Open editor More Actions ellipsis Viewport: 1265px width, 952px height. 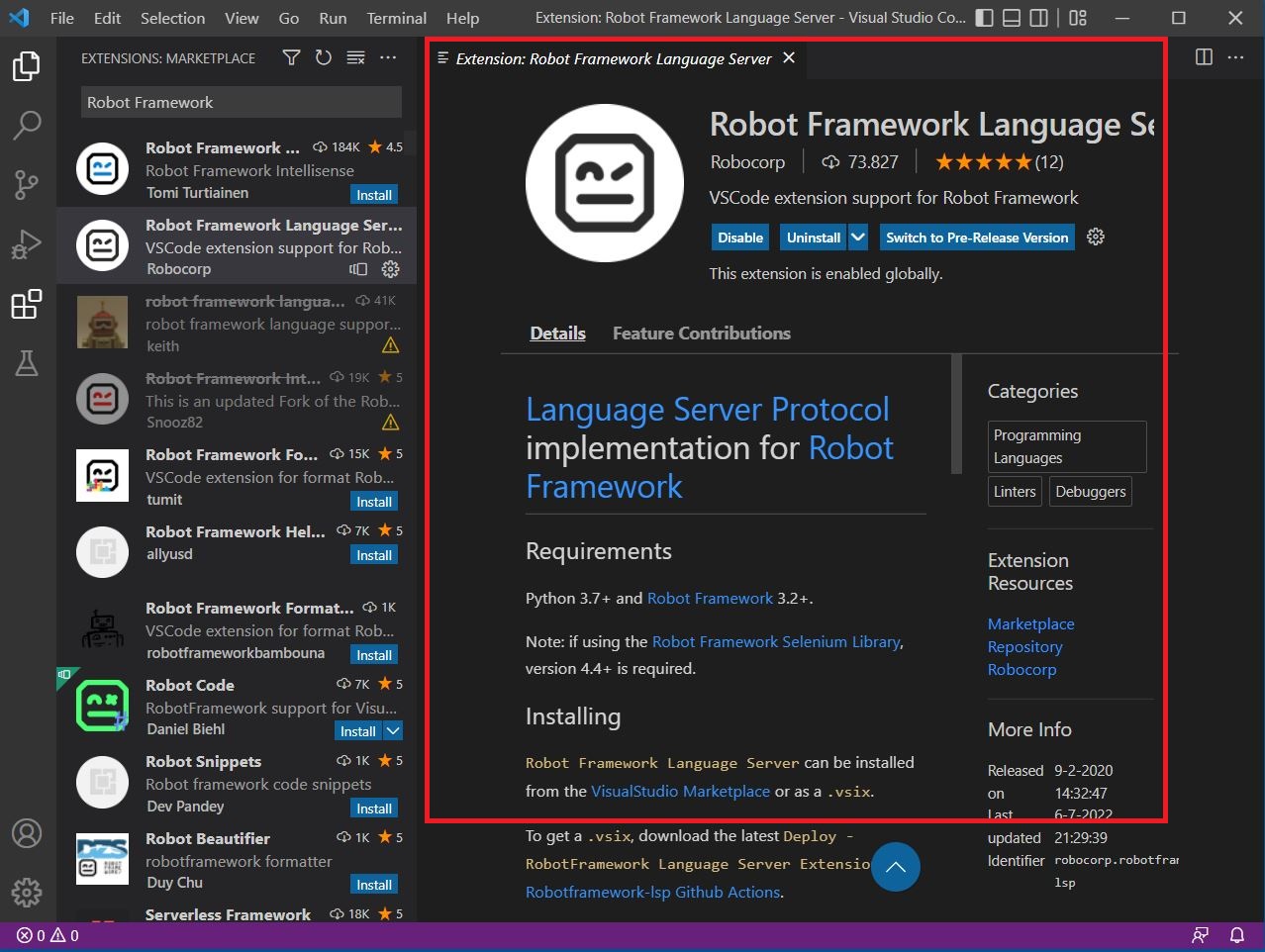[1236, 57]
